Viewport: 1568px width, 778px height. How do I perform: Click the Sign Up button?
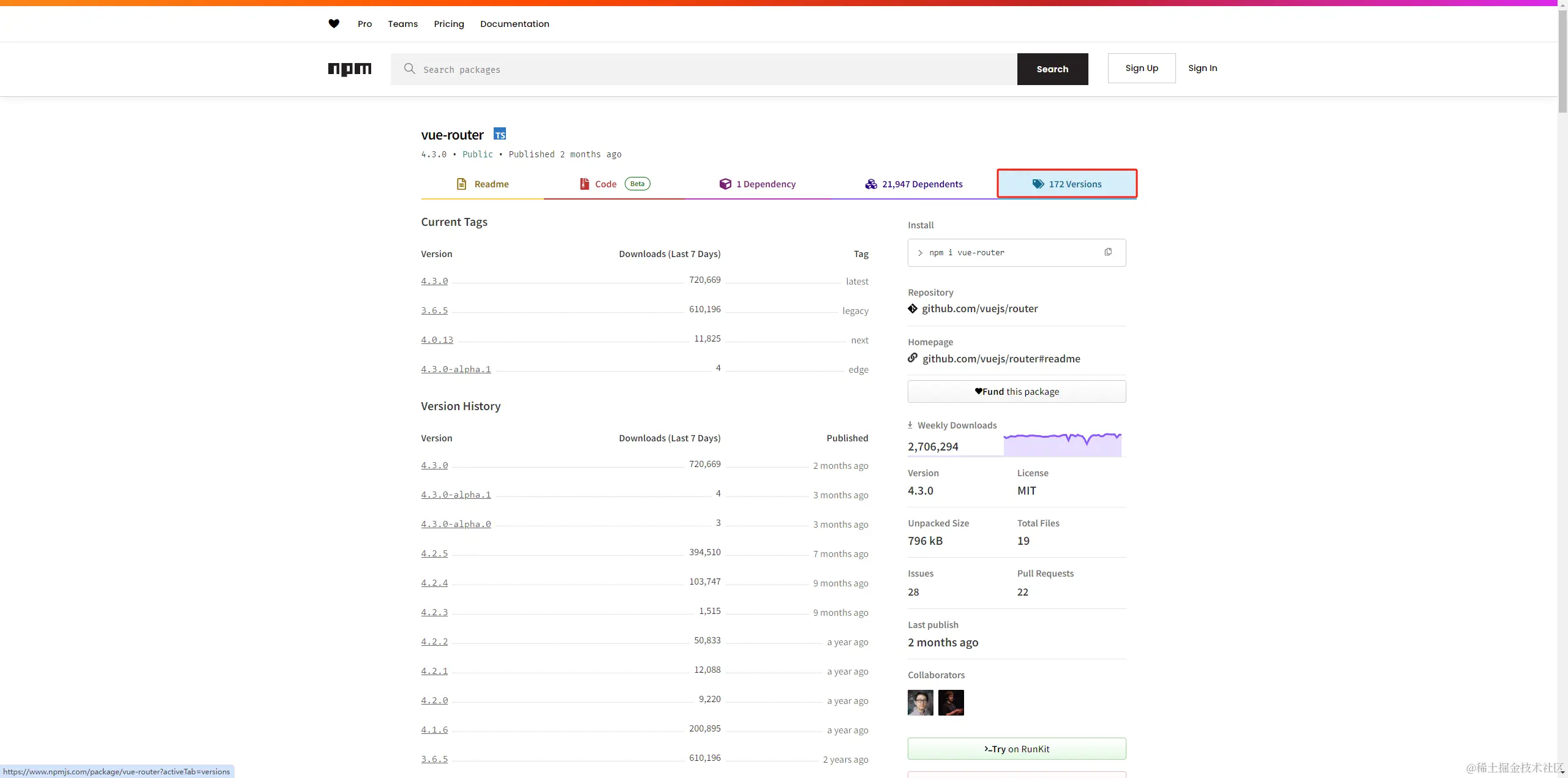tap(1141, 68)
